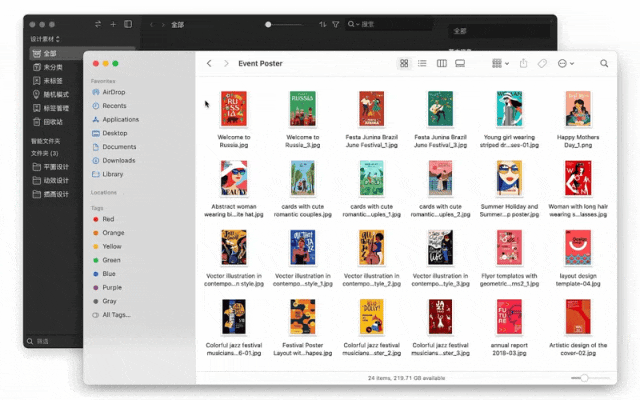Viewport: 640px width, 400px height.
Task: Go back in Finder window
Action: [x=209, y=63]
